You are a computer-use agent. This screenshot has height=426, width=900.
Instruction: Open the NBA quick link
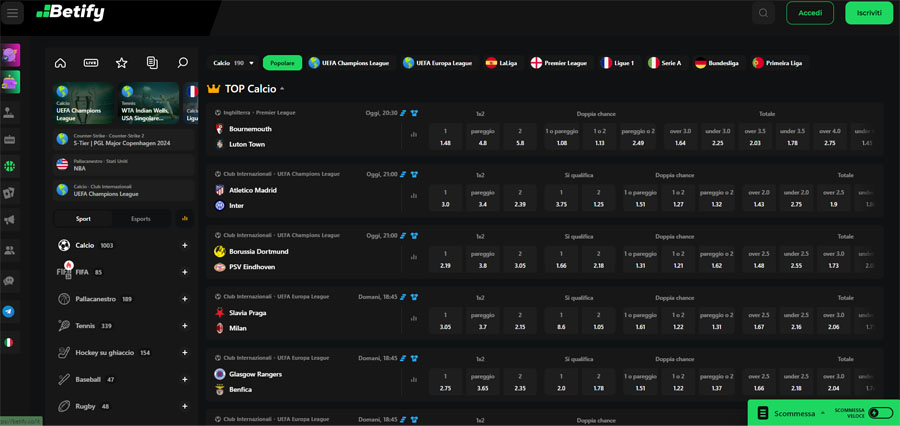pos(123,165)
